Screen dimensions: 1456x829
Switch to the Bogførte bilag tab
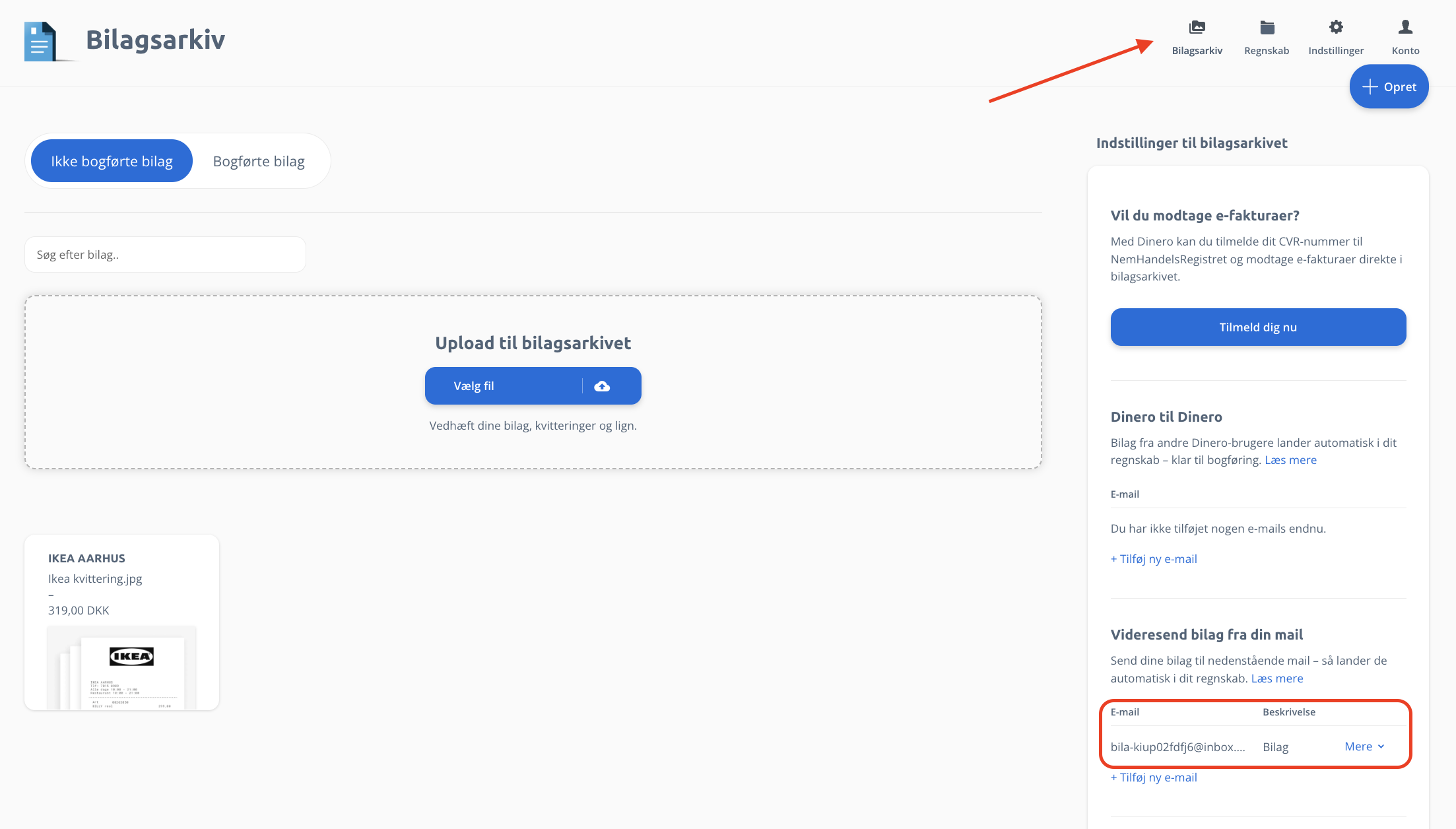coord(259,161)
